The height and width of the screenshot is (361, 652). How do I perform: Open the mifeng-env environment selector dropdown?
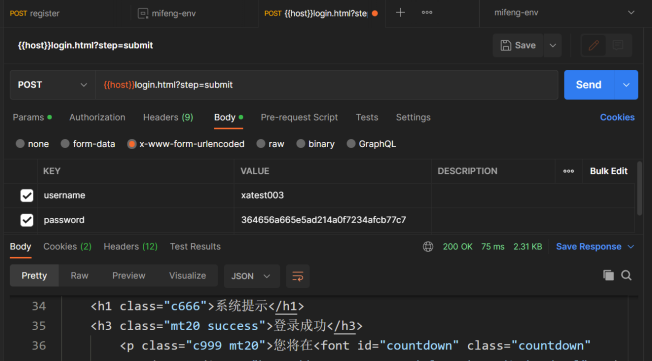point(564,13)
